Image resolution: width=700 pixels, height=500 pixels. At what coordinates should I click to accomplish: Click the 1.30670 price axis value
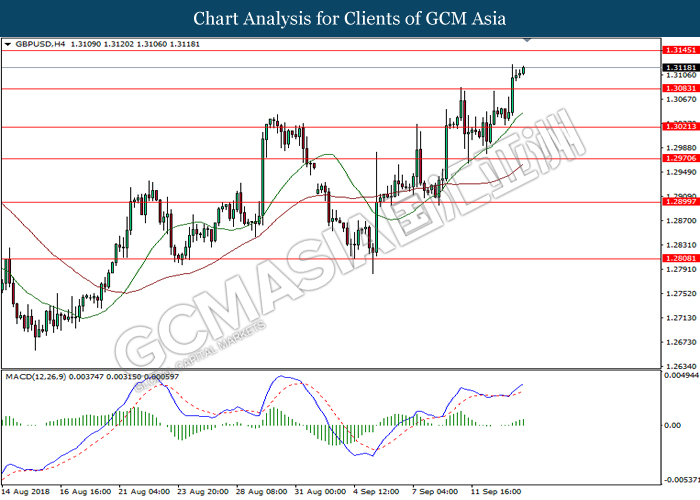tap(681, 99)
